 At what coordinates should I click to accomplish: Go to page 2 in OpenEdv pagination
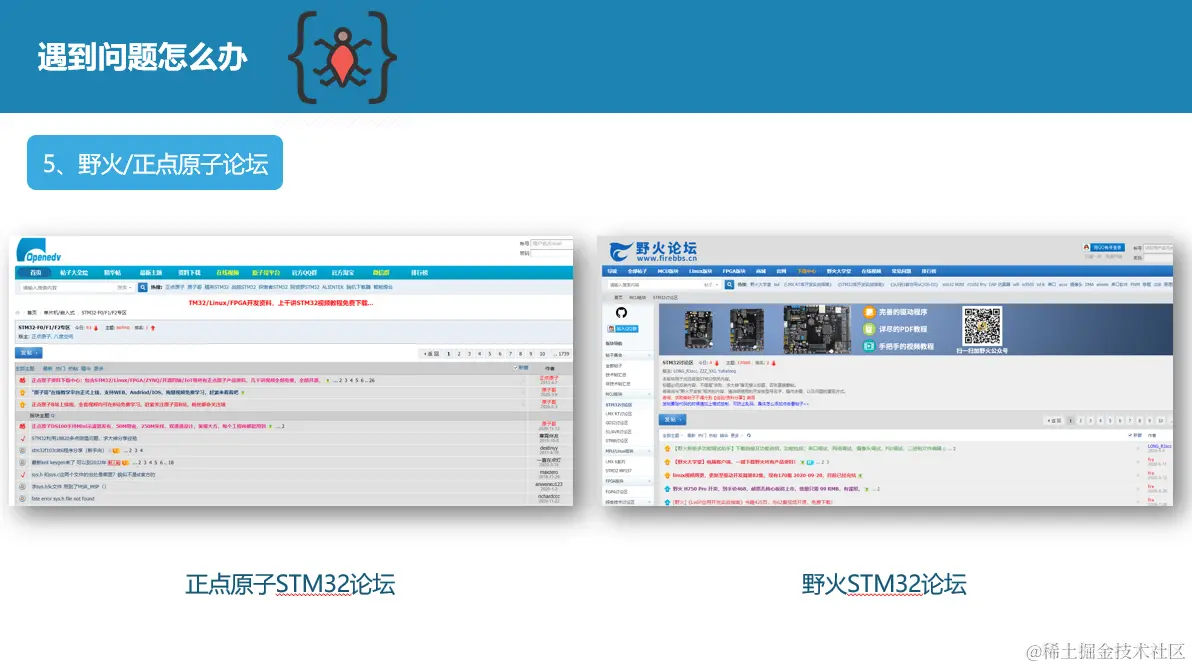(459, 353)
